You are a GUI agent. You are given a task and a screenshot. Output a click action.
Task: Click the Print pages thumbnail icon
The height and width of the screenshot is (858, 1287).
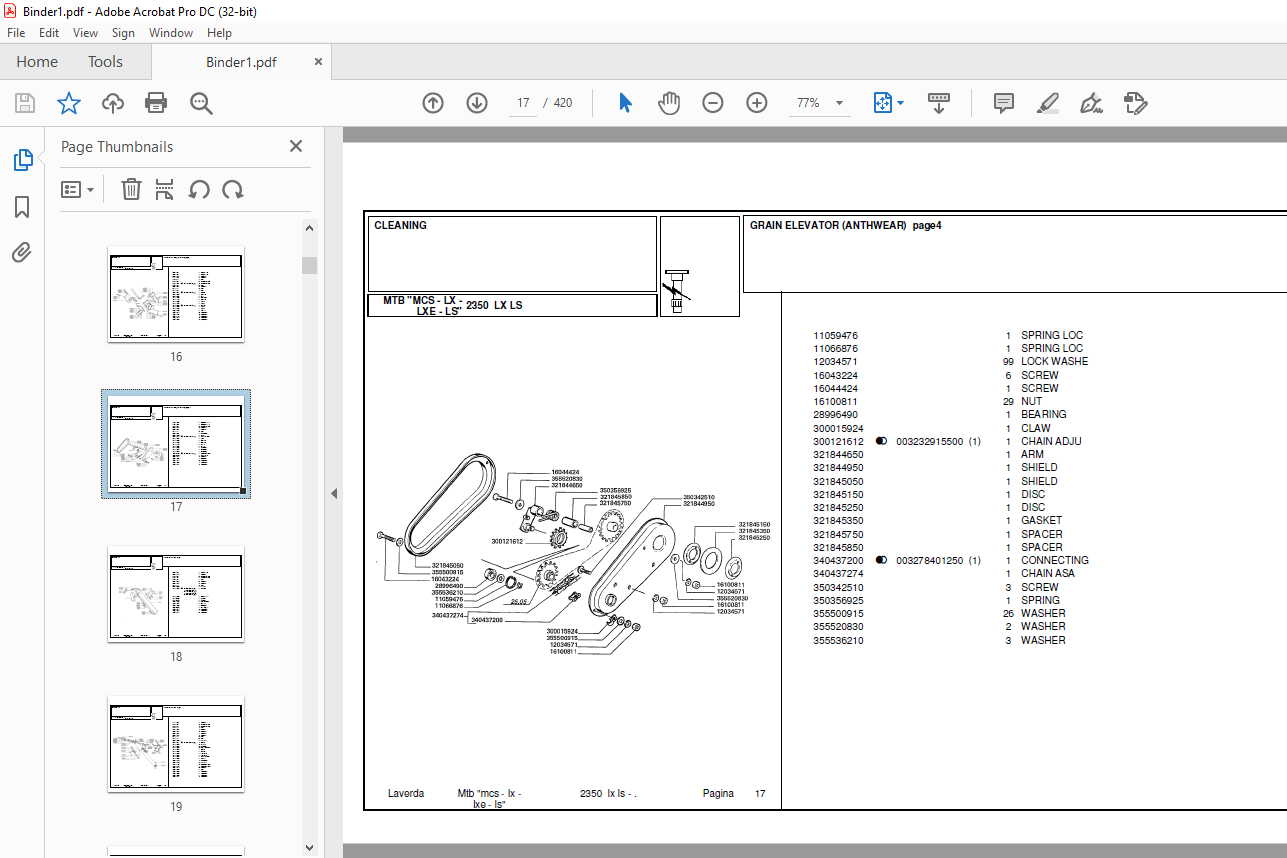tap(165, 189)
